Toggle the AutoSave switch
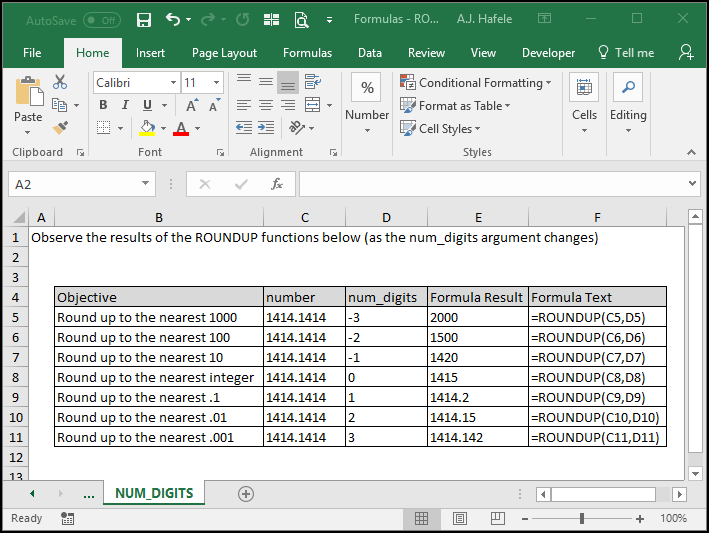Viewport: 709px width, 533px height. point(102,20)
